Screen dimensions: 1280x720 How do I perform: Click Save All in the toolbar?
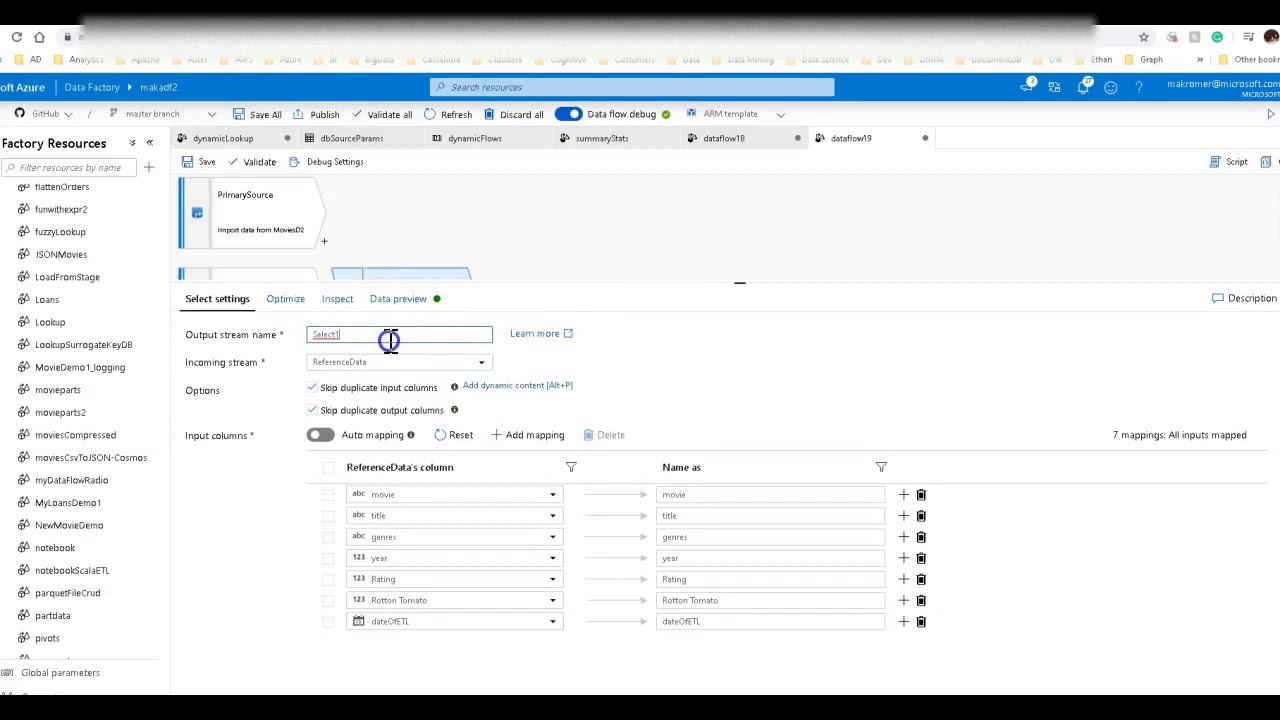tap(258, 114)
